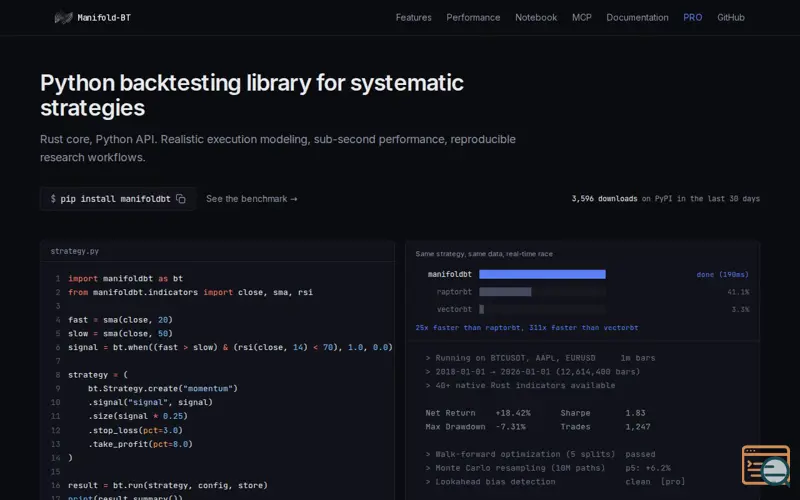The image size is (800, 500).
Task: Click the 3,596 downloads text
Action: coord(604,198)
